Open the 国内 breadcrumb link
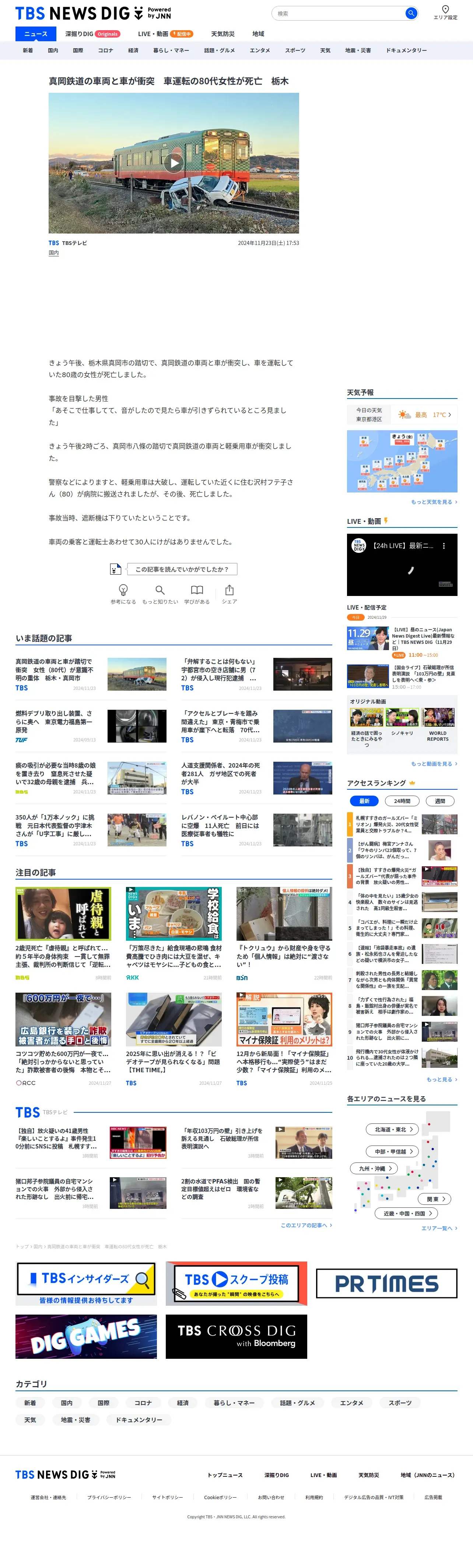 tap(38, 1246)
